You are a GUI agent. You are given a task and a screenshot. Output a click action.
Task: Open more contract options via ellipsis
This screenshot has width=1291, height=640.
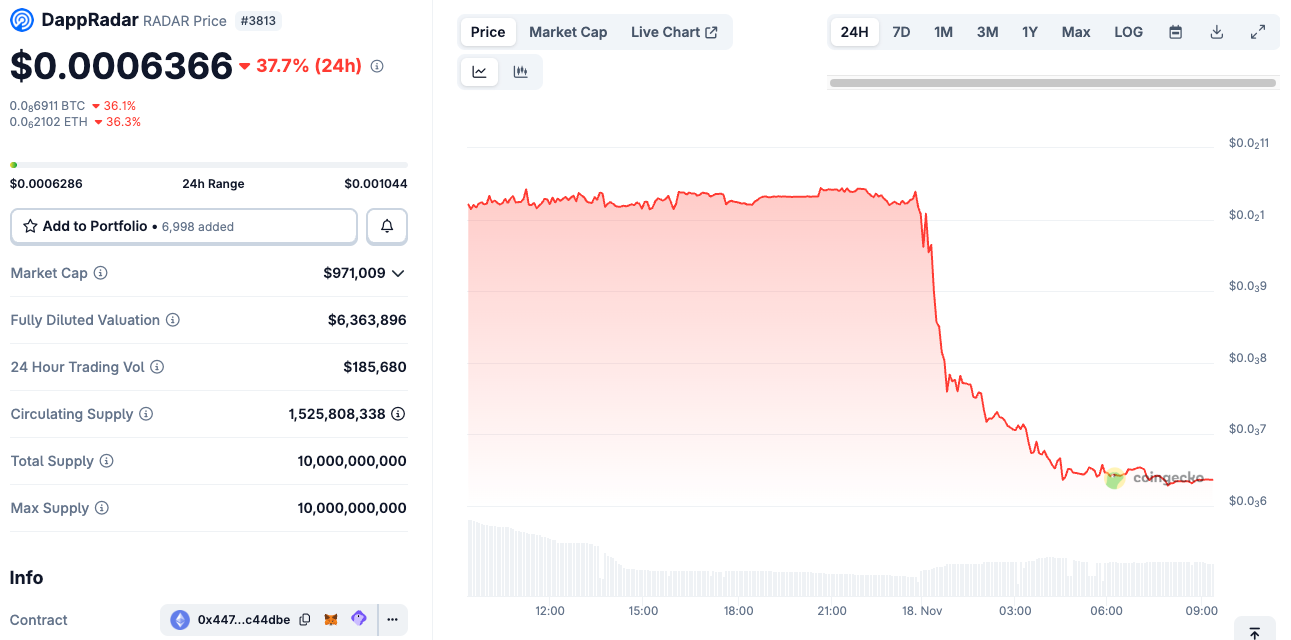391,619
